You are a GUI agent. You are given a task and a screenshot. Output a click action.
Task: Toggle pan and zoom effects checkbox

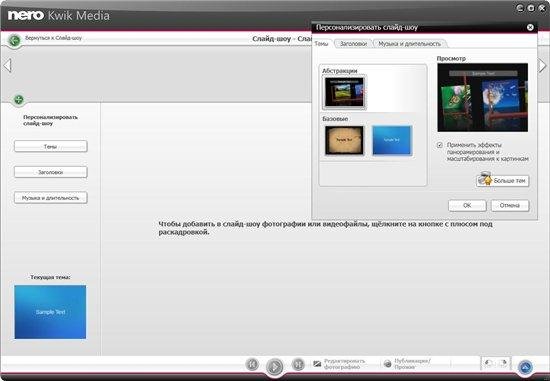click(x=440, y=145)
